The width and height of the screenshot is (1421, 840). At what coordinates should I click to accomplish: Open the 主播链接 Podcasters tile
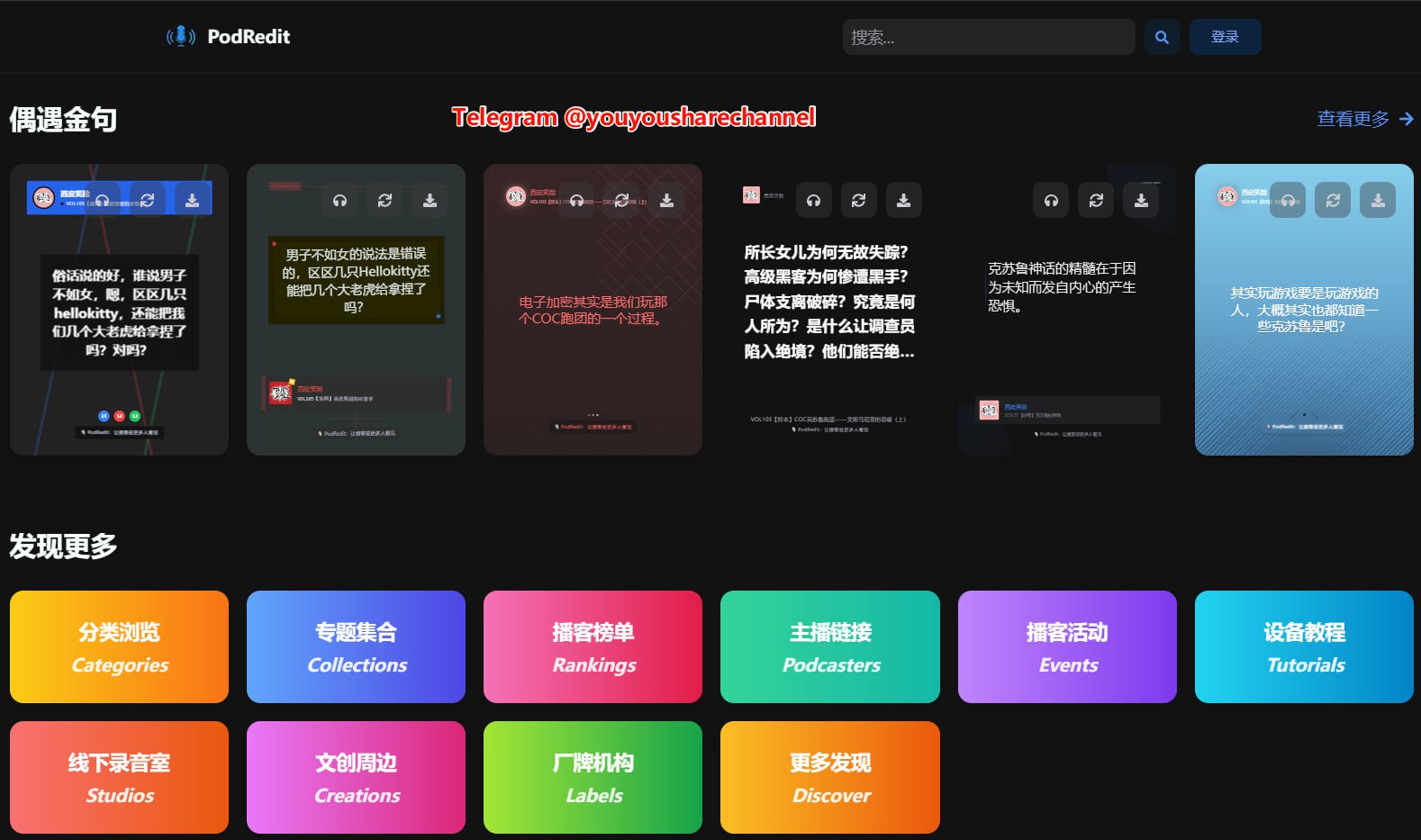point(830,646)
